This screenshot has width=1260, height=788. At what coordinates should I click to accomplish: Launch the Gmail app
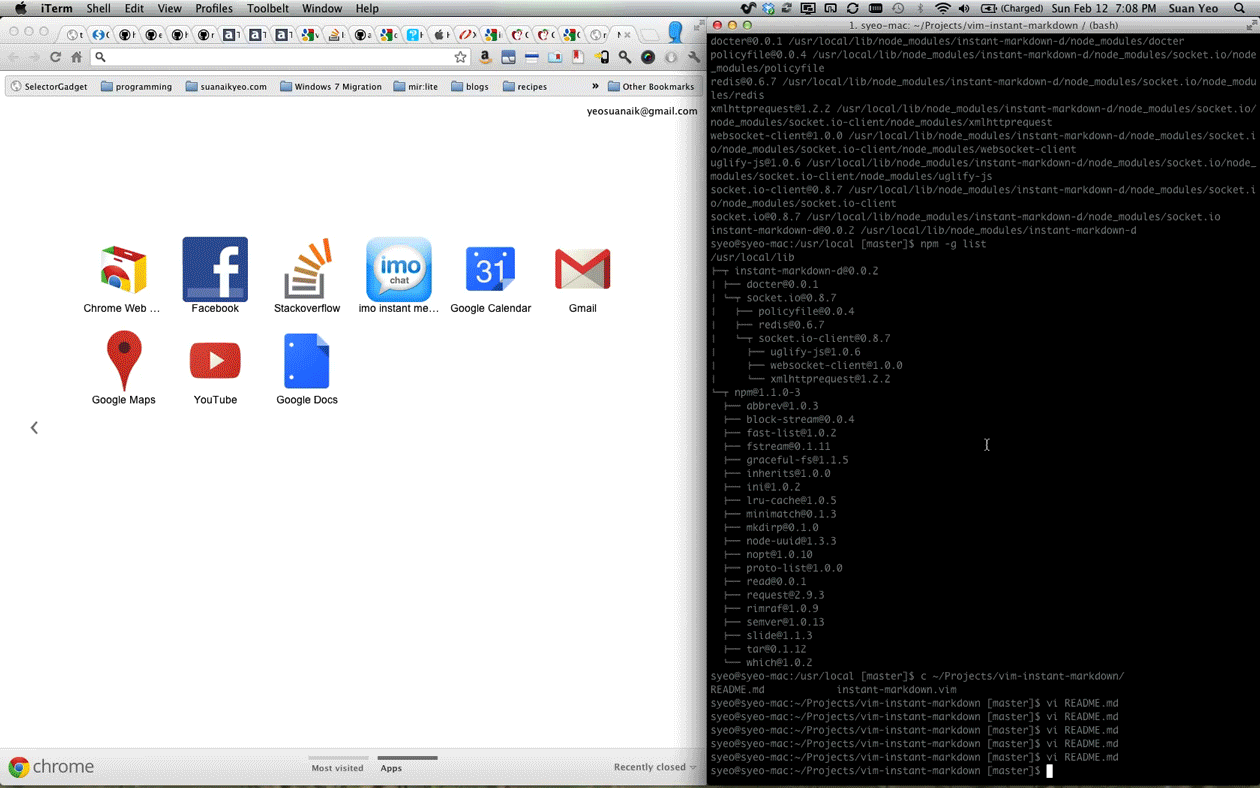coord(582,270)
